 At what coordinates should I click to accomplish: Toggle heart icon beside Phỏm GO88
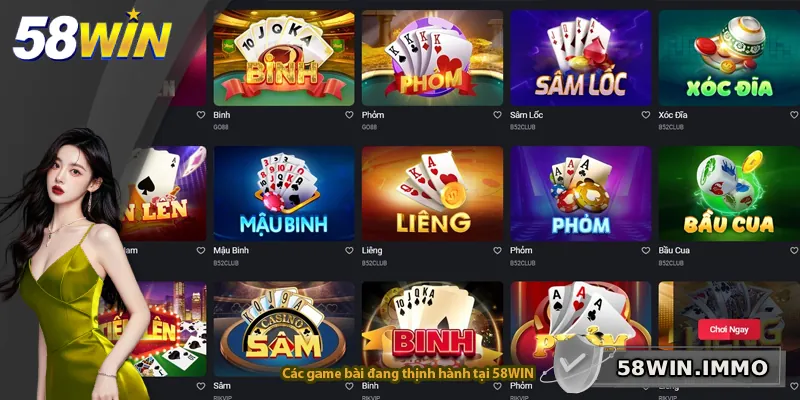(497, 115)
